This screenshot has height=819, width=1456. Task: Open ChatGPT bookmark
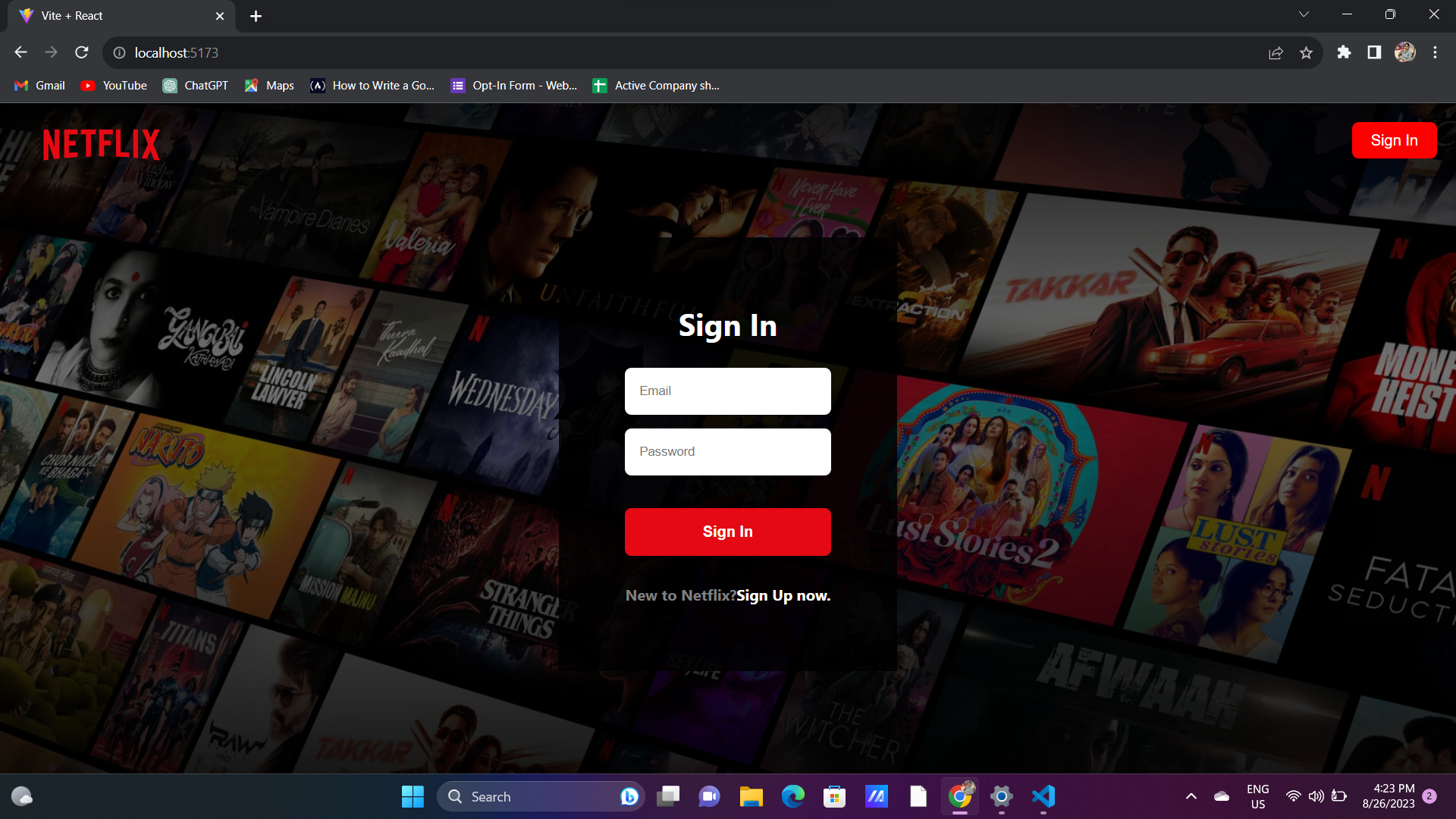(195, 86)
